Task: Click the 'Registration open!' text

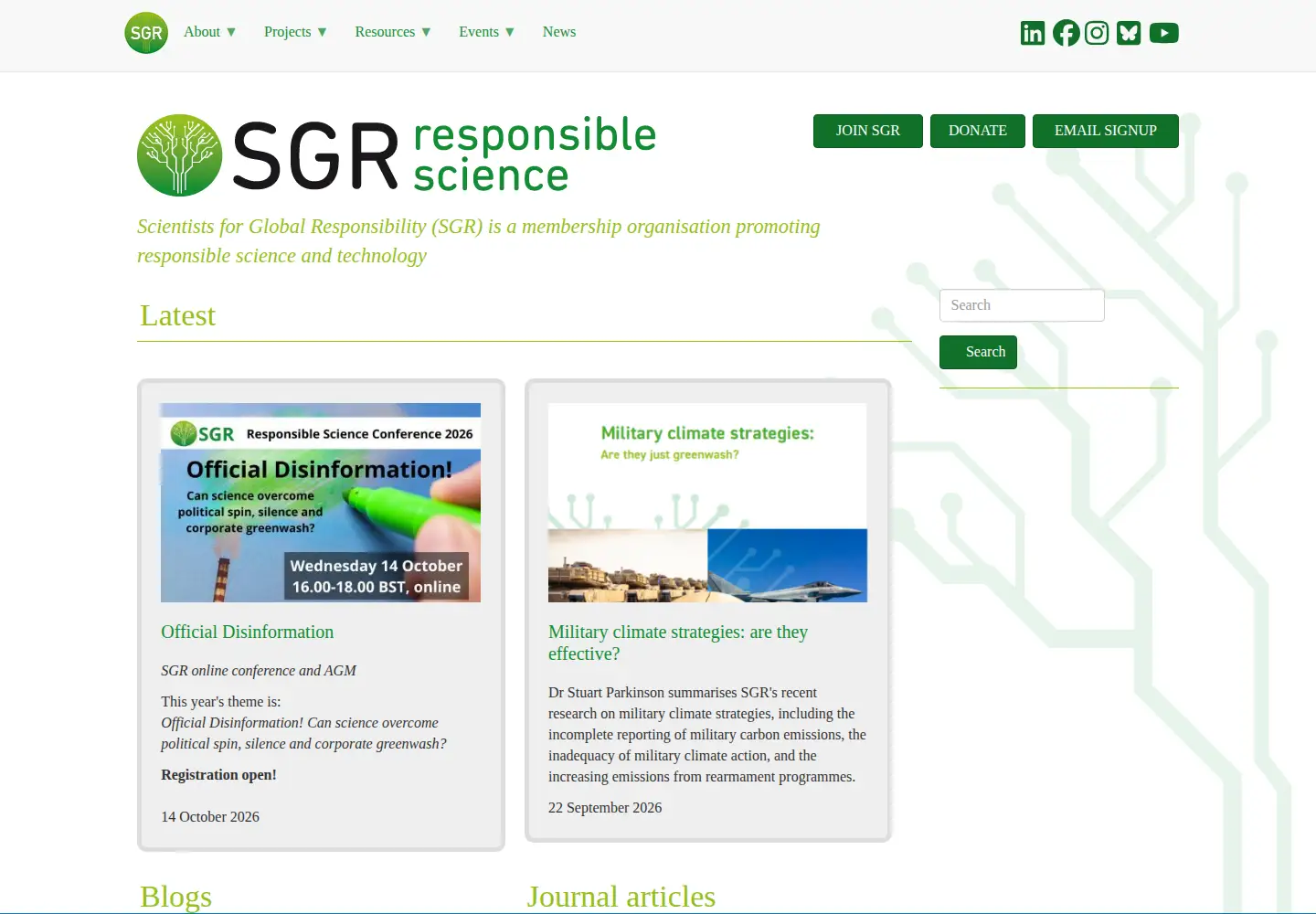Action: (218, 775)
